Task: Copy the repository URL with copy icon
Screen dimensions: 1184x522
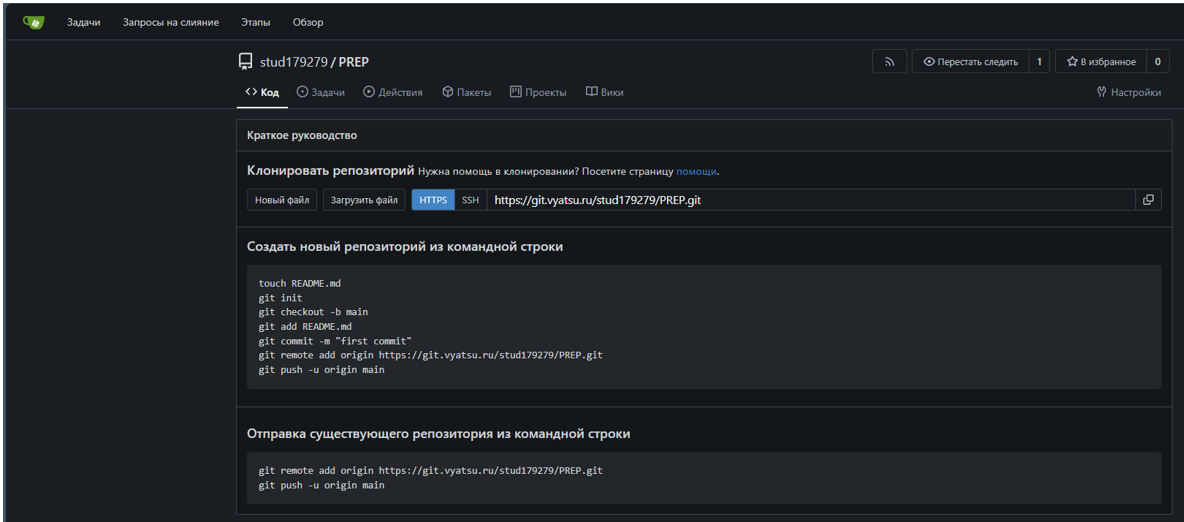Action: click(1148, 200)
